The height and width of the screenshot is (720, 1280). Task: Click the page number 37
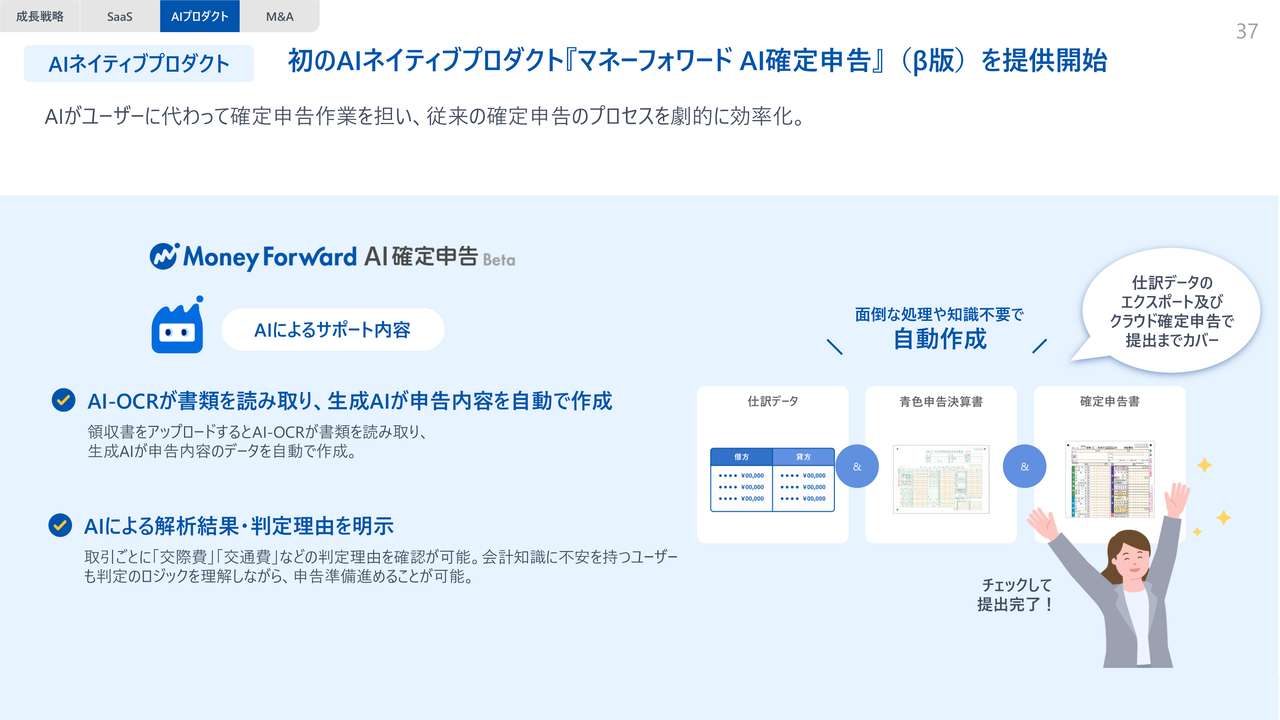pos(1246,32)
